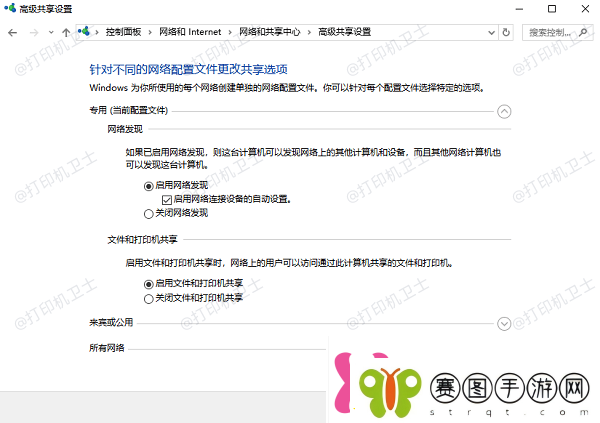Click the forward navigation arrow
Image resolution: width=600 pixels, height=423 pixels.
tap(34, 33)
